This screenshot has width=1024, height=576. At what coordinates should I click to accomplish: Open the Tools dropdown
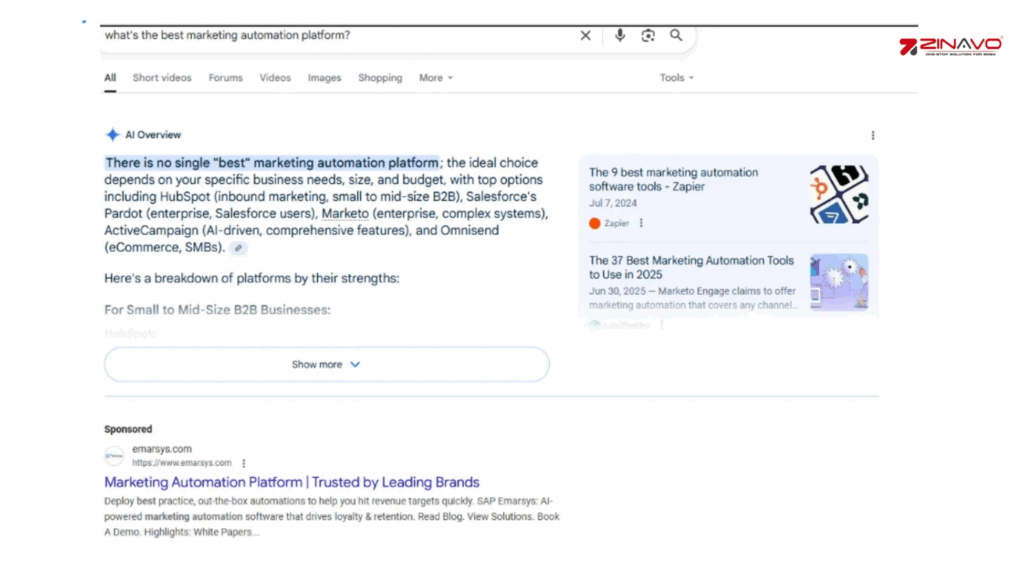click(x=676, y=78)
